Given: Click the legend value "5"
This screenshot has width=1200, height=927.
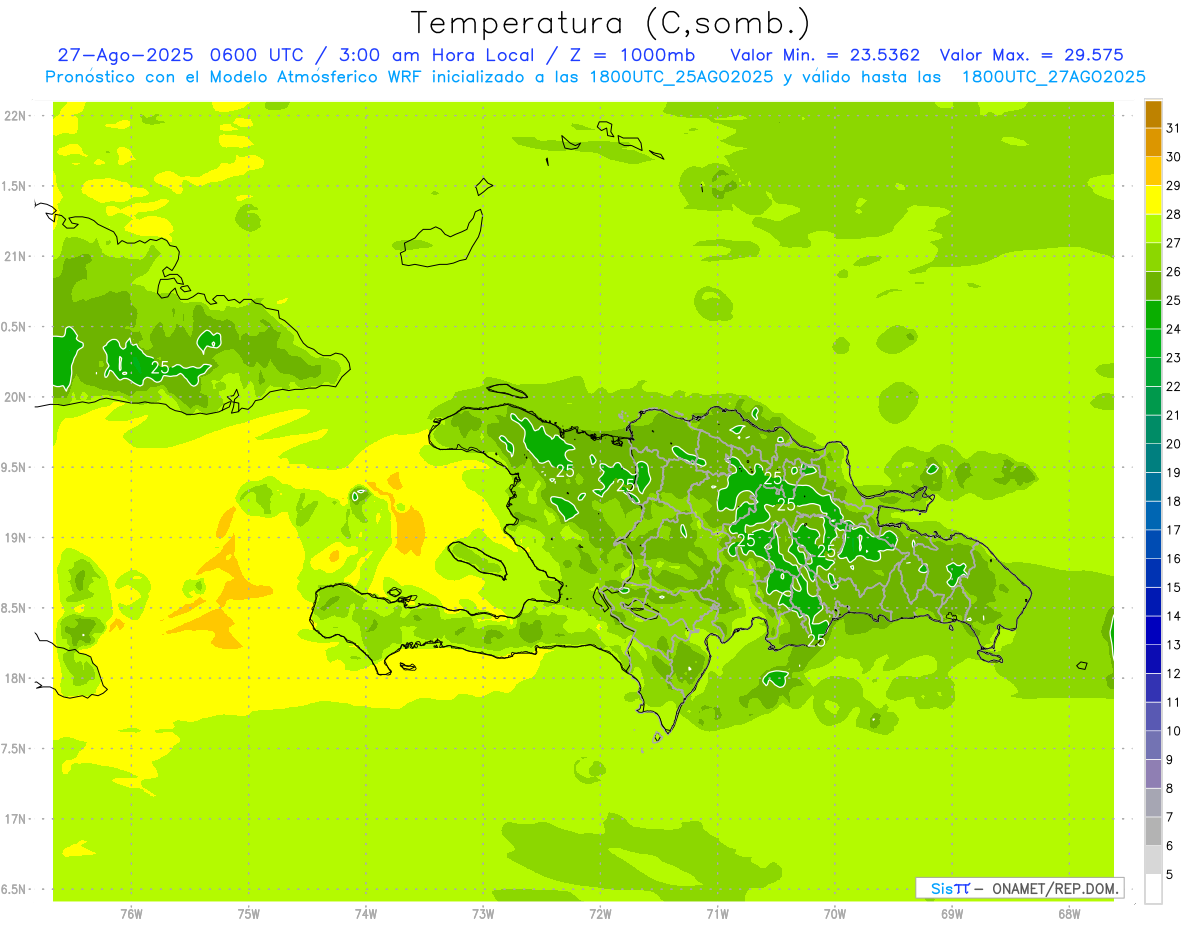Looking at the screenshot, I should pyautogui.click(x=1170, y=875).
